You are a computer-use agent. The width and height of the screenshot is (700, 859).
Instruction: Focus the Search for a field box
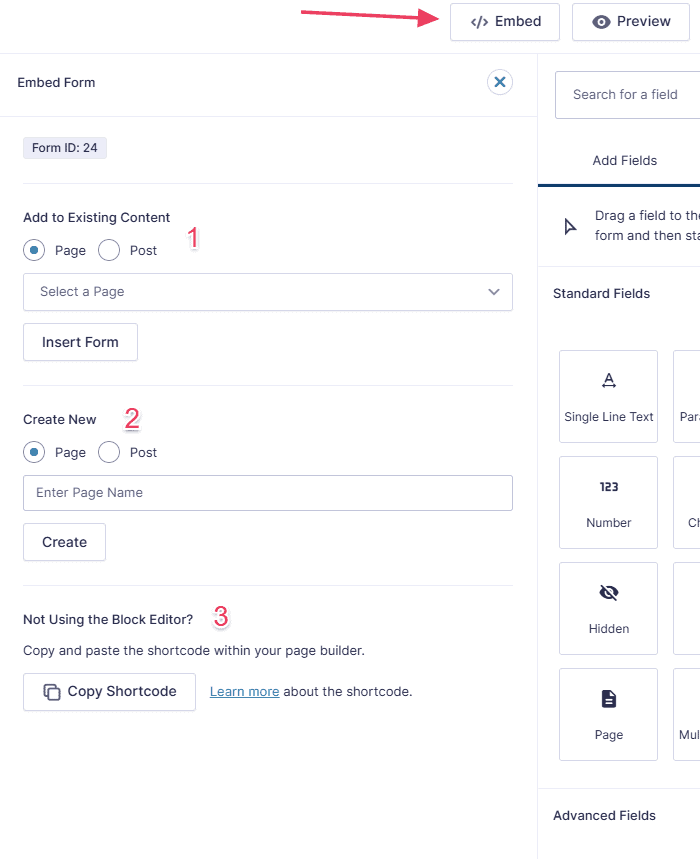coord(628,95)
